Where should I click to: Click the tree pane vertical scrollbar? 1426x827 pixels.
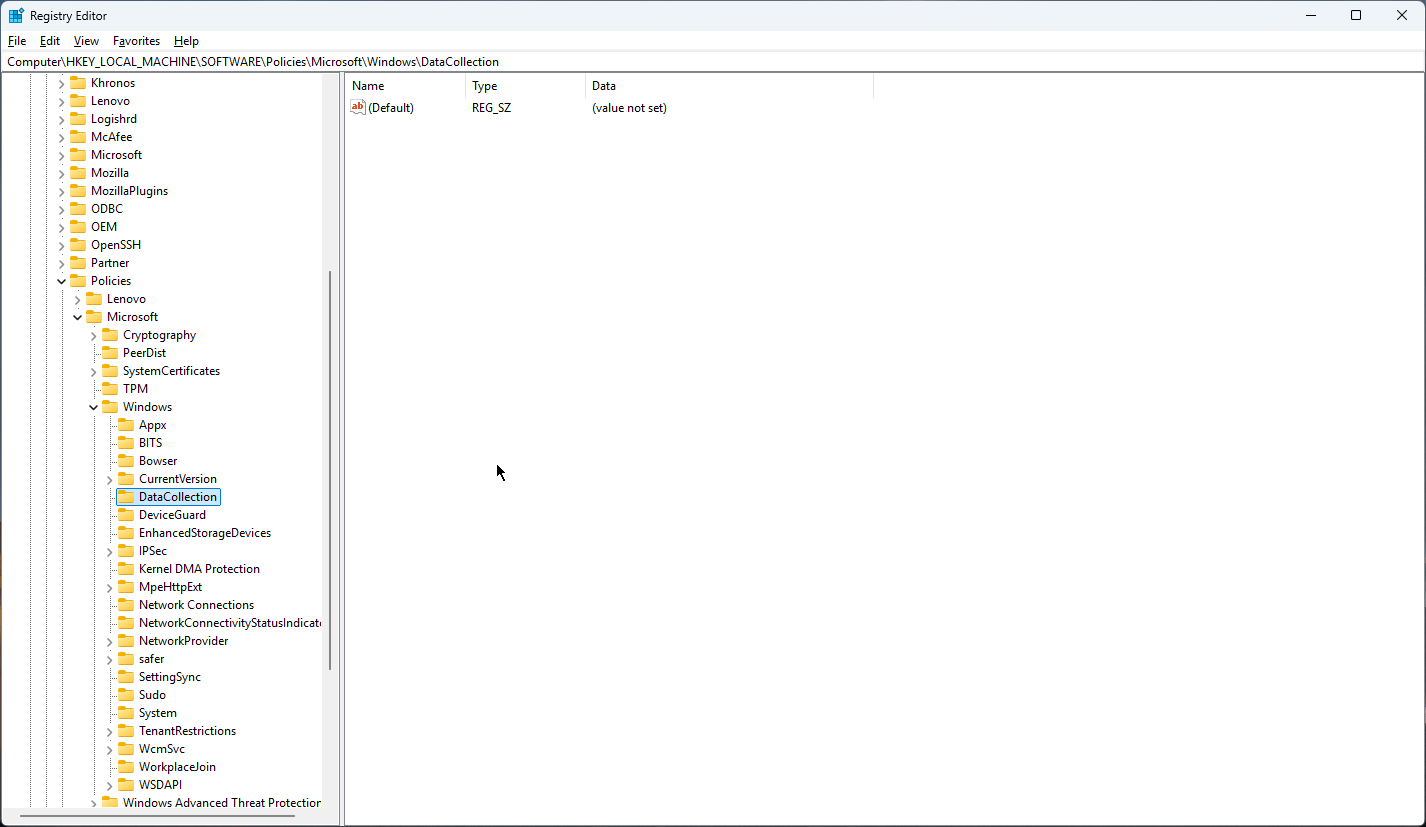330,470
